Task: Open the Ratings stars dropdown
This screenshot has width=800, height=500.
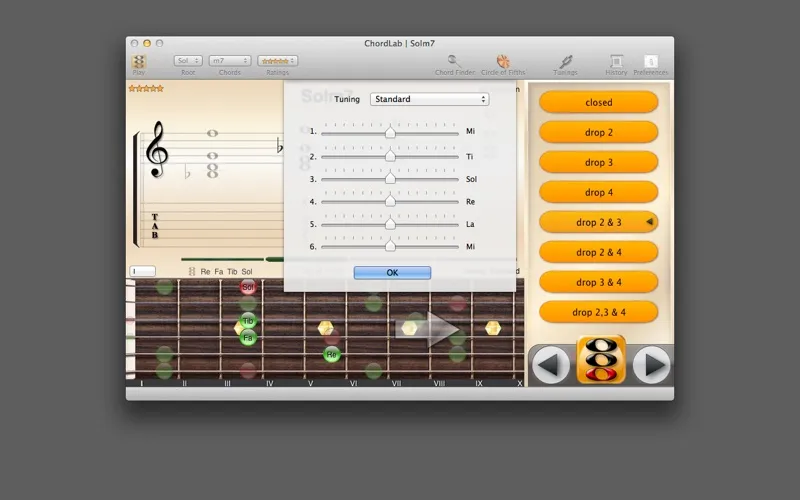Action: [x=278, y=61]
